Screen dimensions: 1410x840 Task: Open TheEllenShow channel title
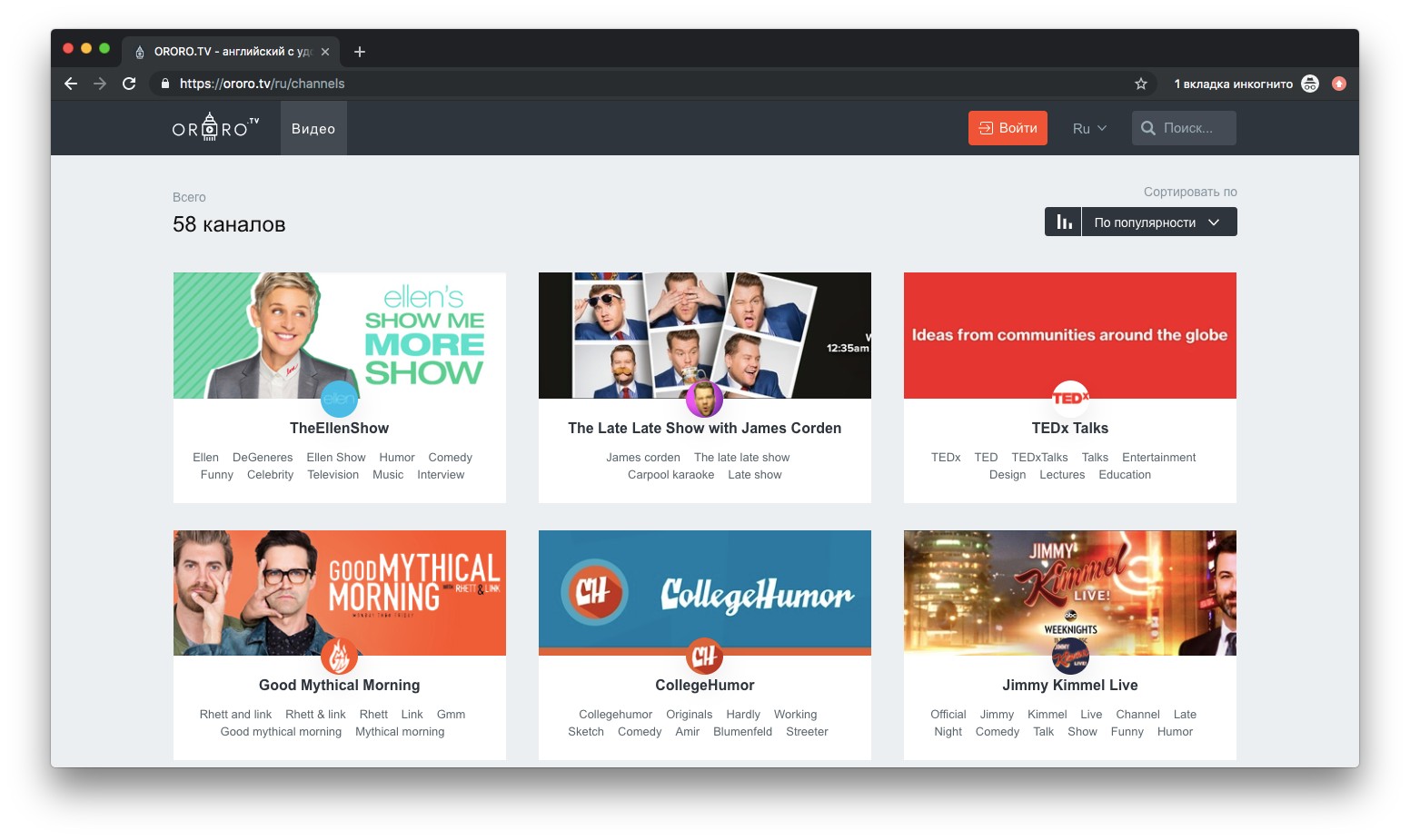[x=340, y=429]
